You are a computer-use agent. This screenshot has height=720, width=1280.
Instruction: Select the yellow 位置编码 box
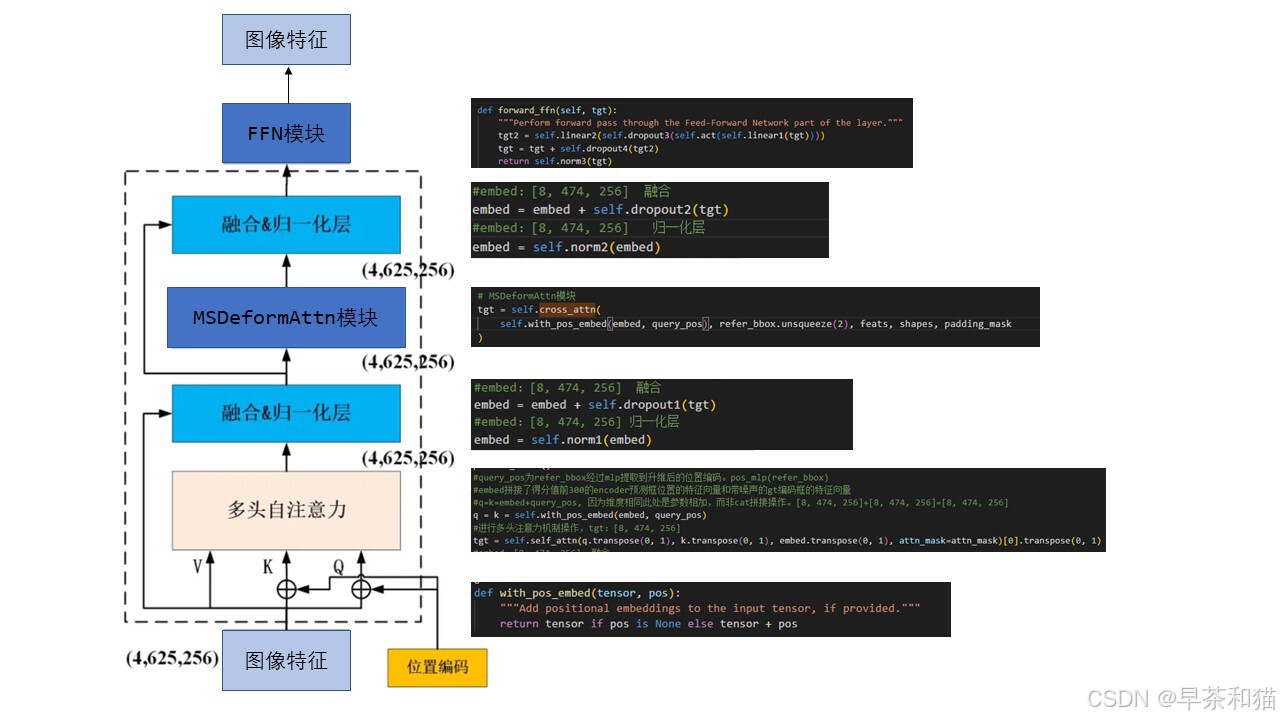437,667
